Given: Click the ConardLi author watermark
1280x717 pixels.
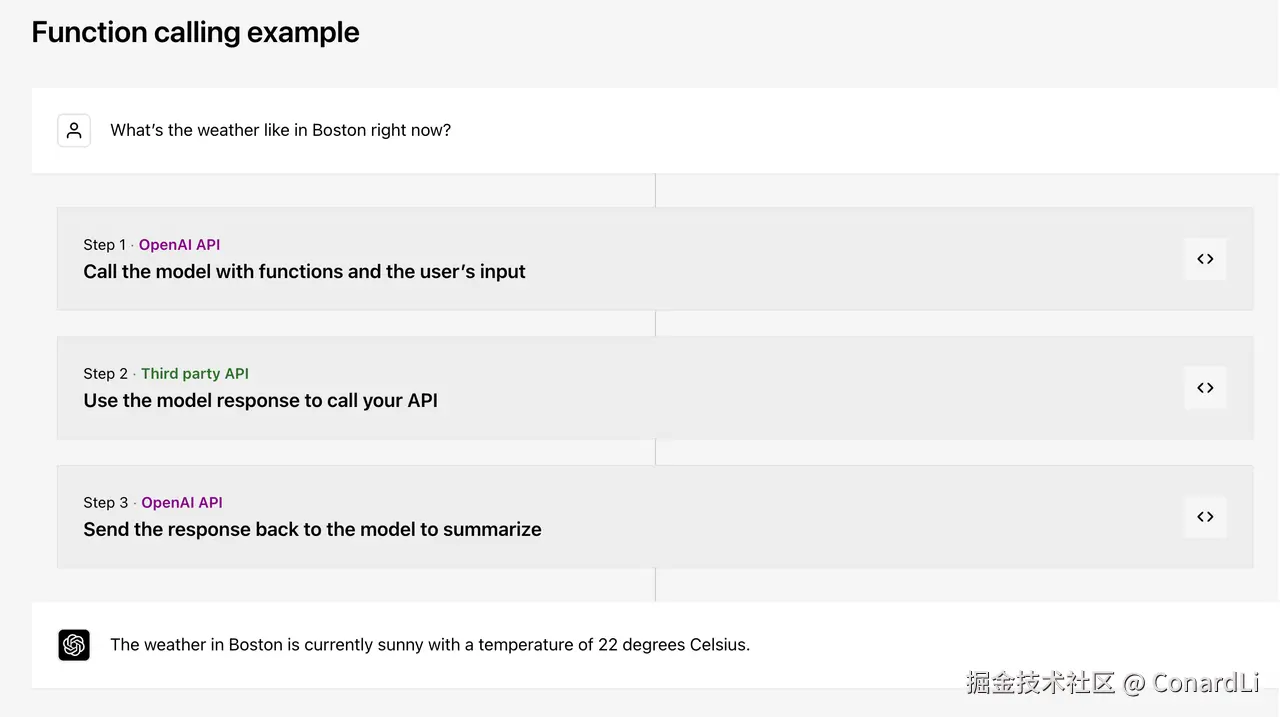Looking at the screenshot, I should coord(1205,683).
